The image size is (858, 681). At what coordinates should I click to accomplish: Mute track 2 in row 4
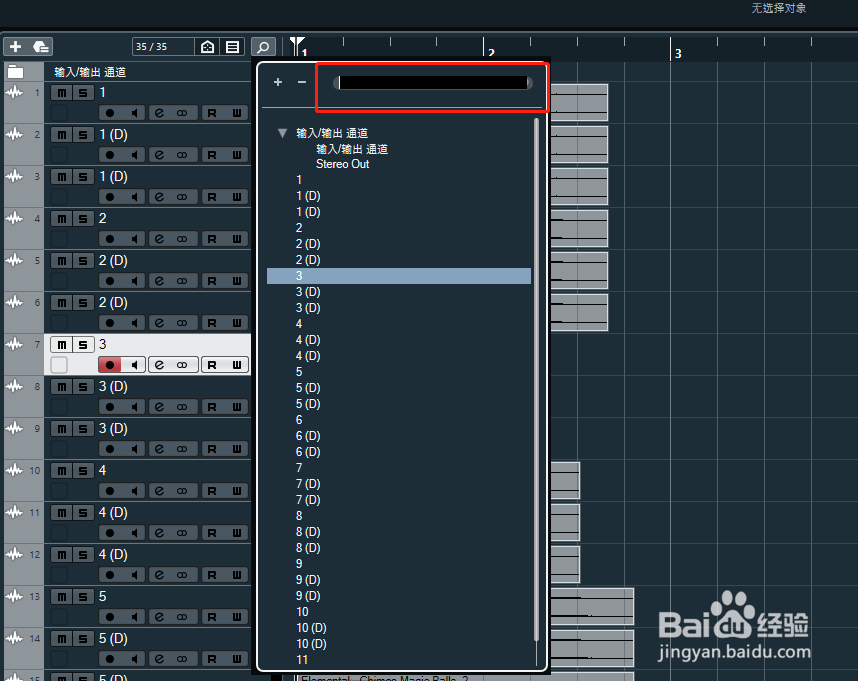tap(62, 219)
